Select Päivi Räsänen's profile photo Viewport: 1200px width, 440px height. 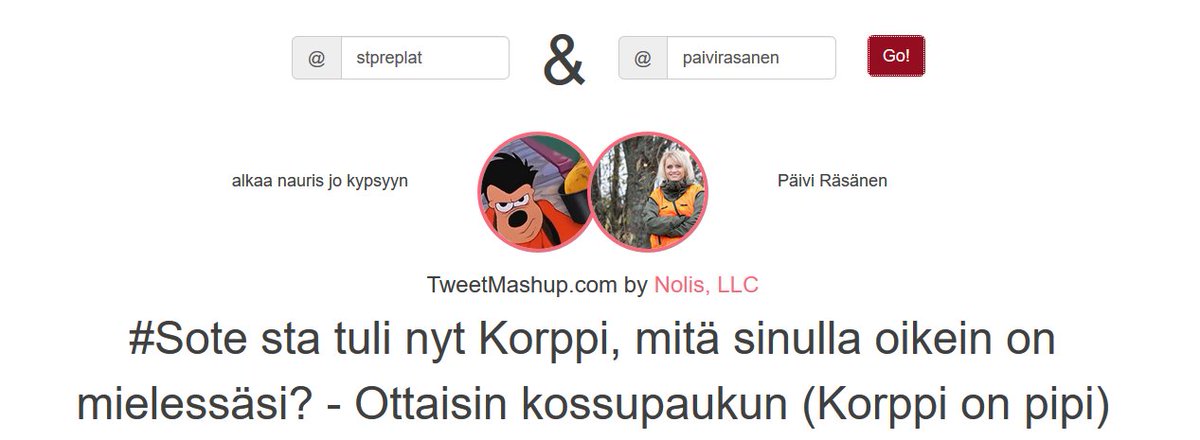tap(649, 192)
